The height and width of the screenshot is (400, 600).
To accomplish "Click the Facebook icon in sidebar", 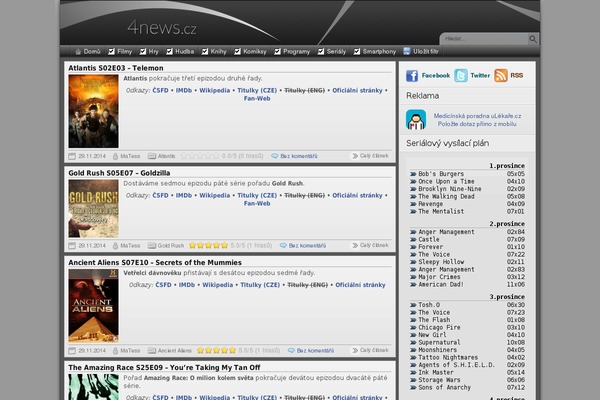I will point(412,76).
